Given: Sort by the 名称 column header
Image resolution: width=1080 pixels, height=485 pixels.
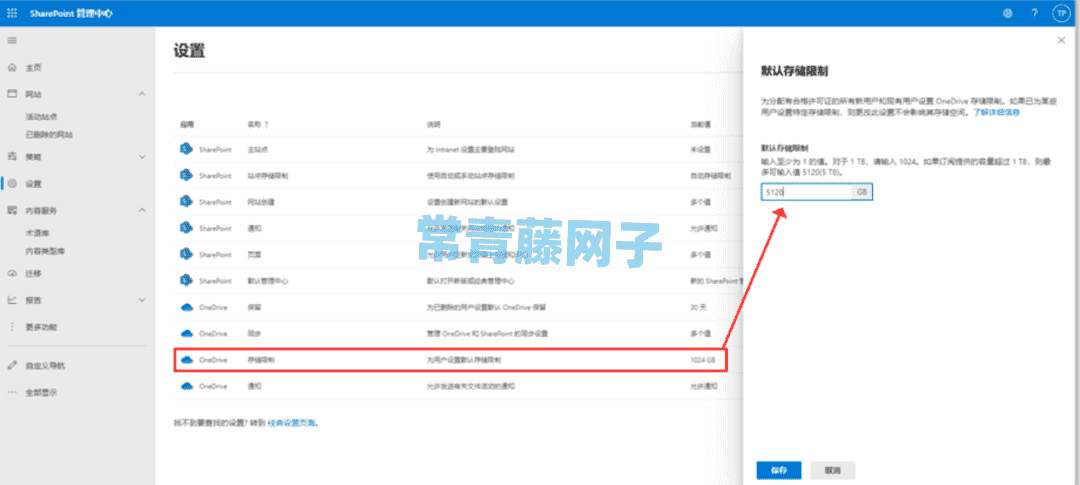Looking at the screenshot, I should click(258, 125).
